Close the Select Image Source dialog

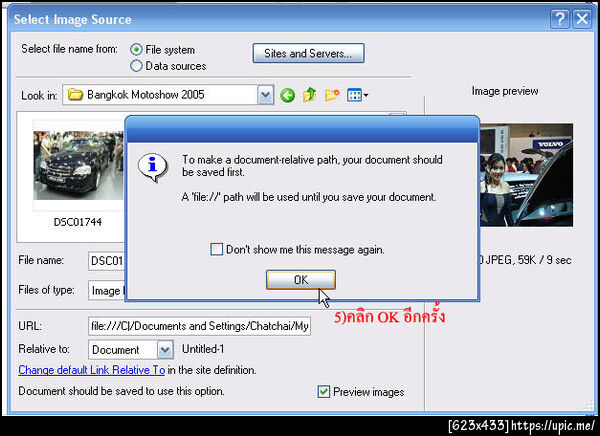pyautogui.click(x=582, y=19)
